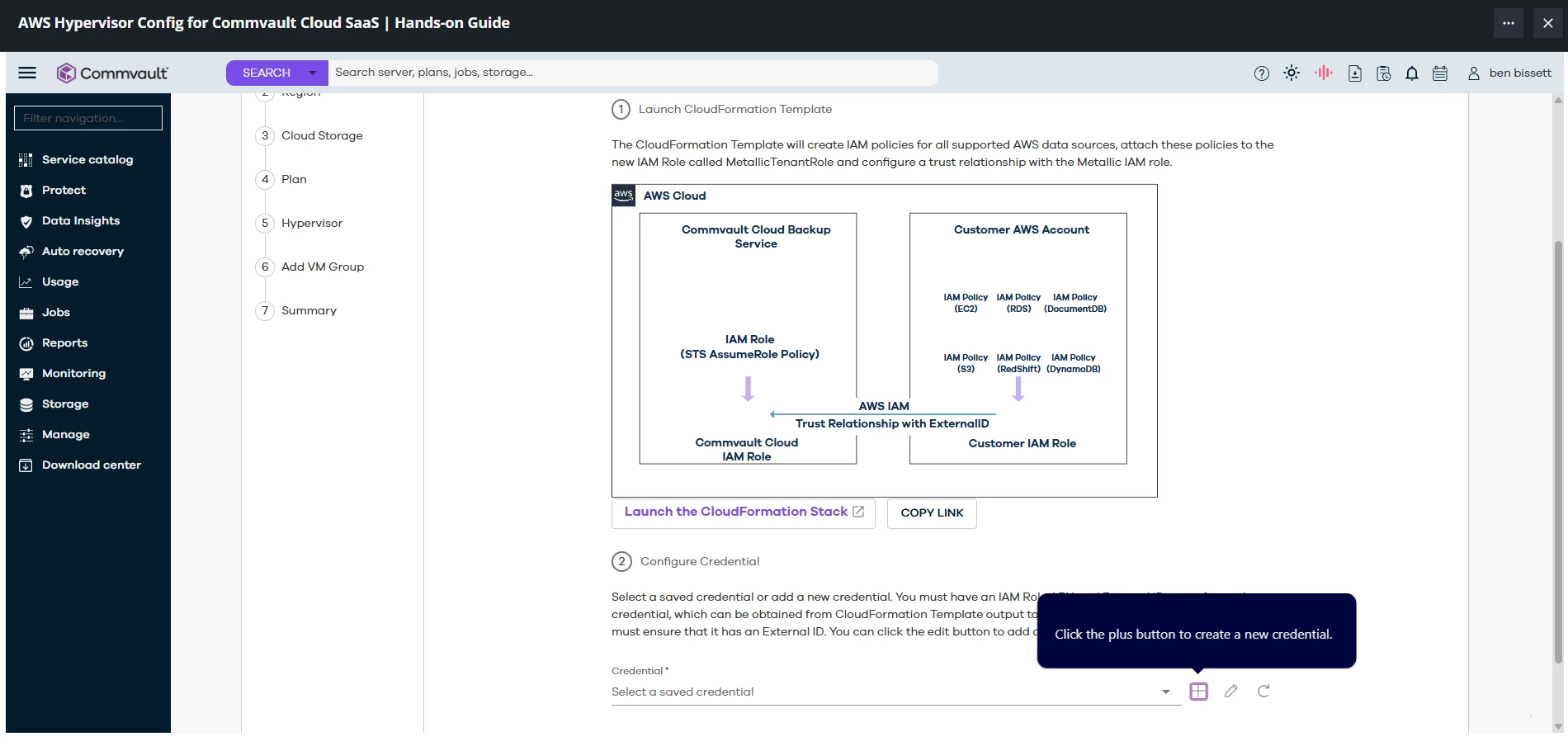This screenshot has height=746, width=1568.
Task: Click the Data Insights icon
Action: [x=26, y=221]
